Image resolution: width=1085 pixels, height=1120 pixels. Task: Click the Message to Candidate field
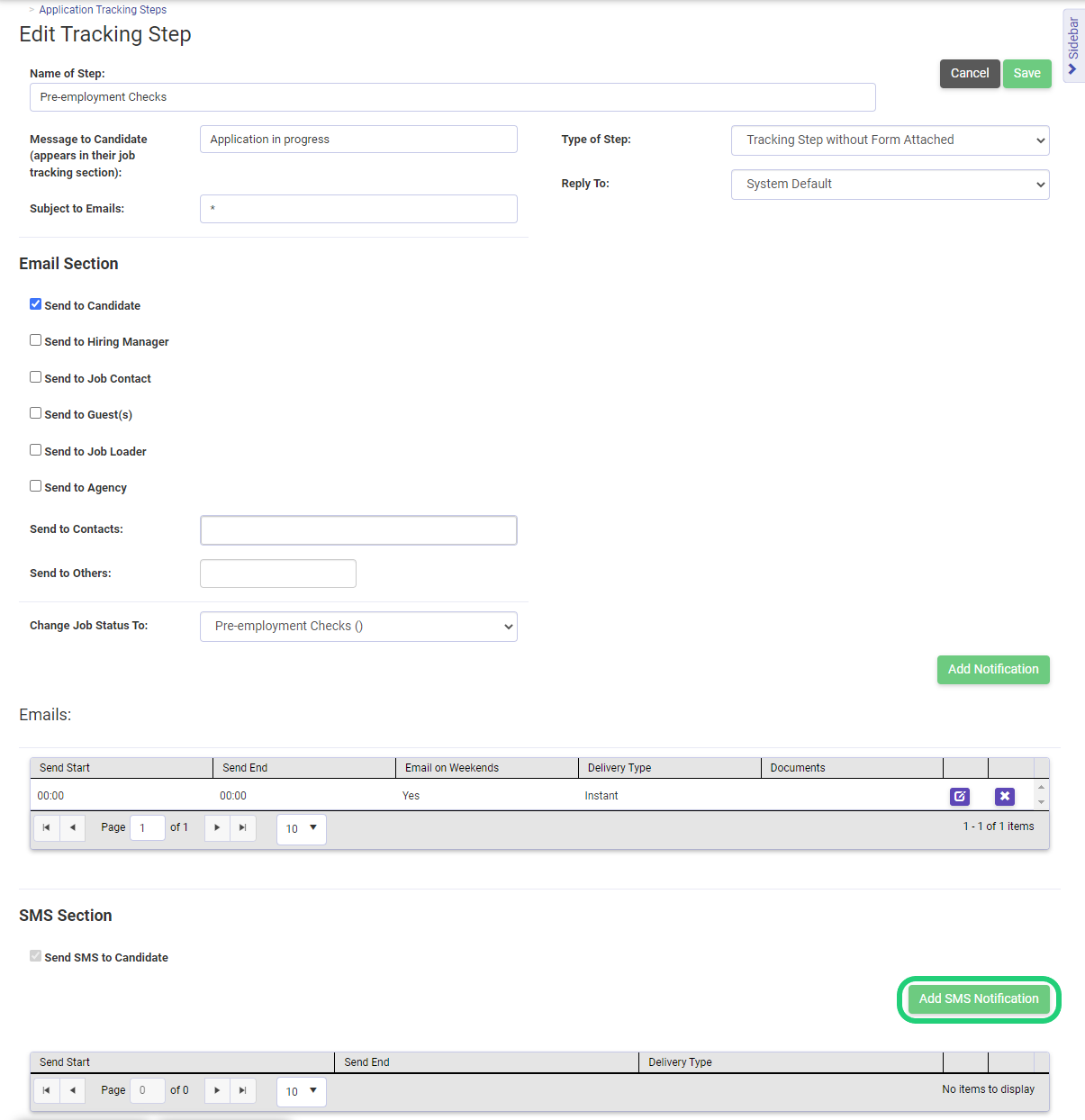click(x=358, y=140)
